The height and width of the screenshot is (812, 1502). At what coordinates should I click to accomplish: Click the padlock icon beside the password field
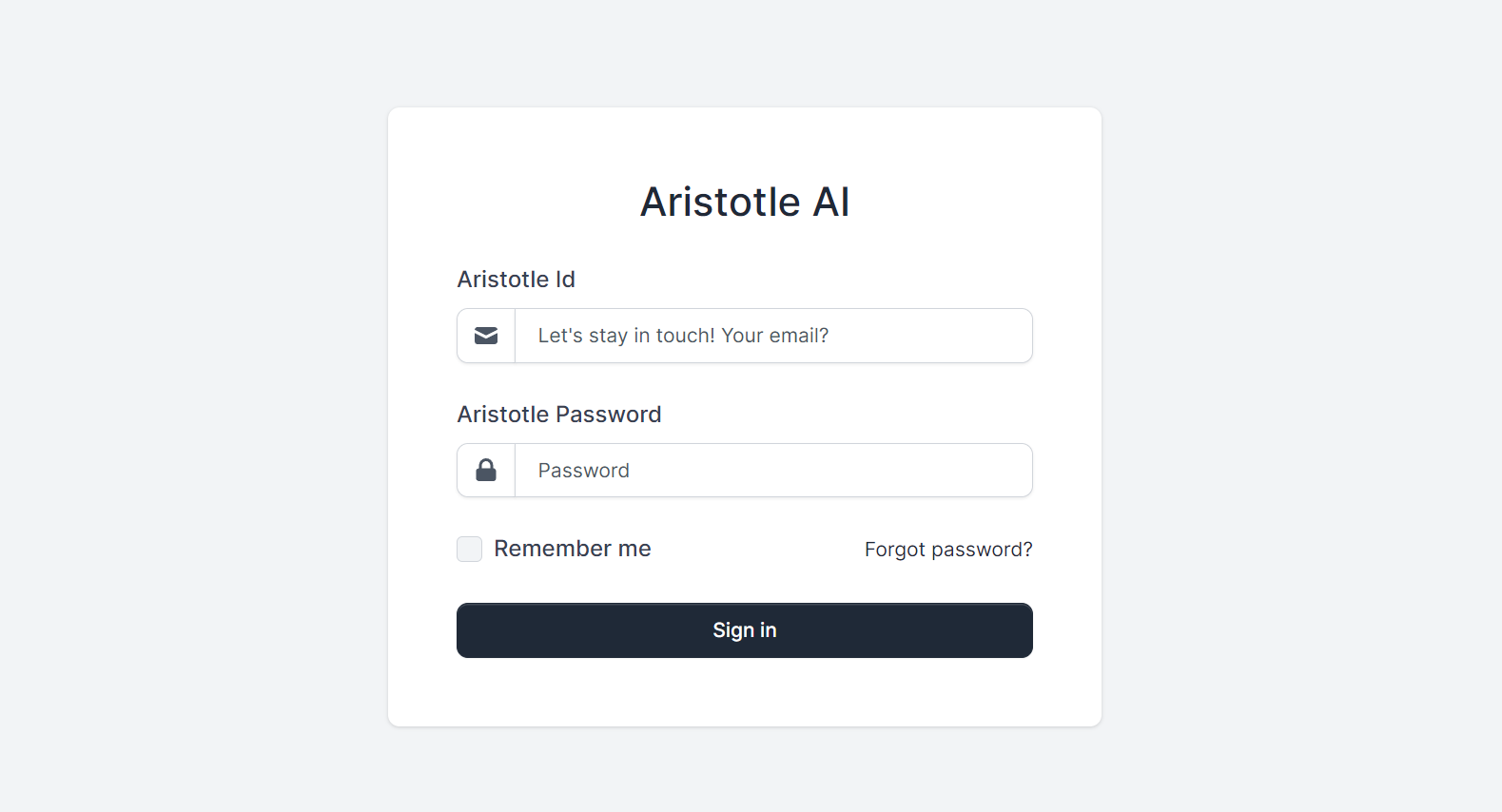click(486, 471)
